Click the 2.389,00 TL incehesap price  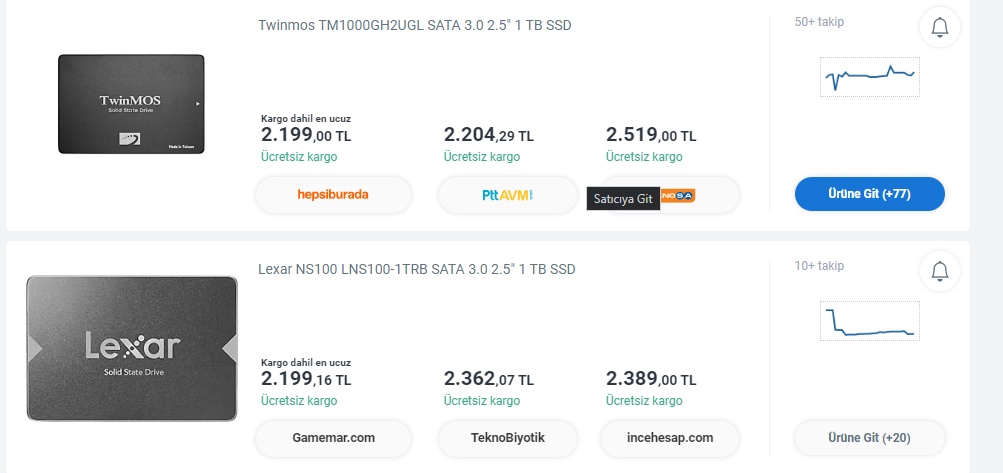click(651, 379)
